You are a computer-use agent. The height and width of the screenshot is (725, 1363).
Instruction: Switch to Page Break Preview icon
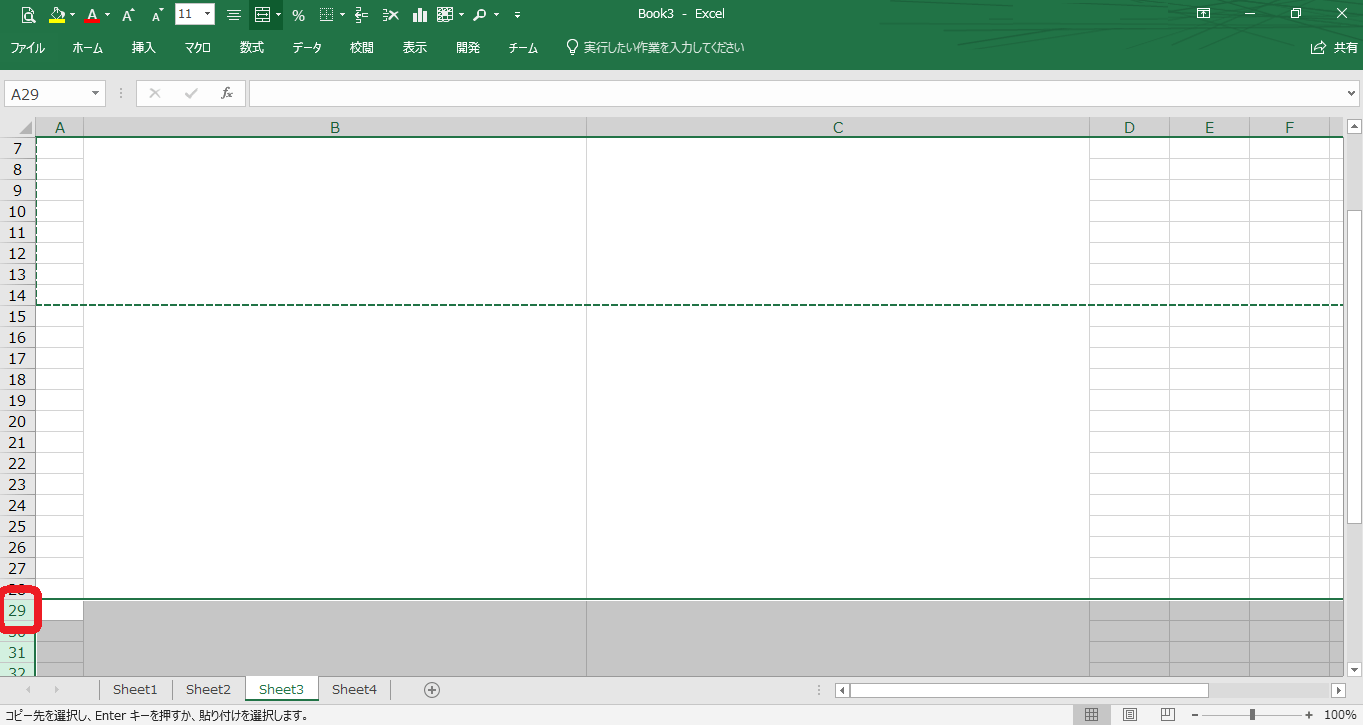(1166, 715)
